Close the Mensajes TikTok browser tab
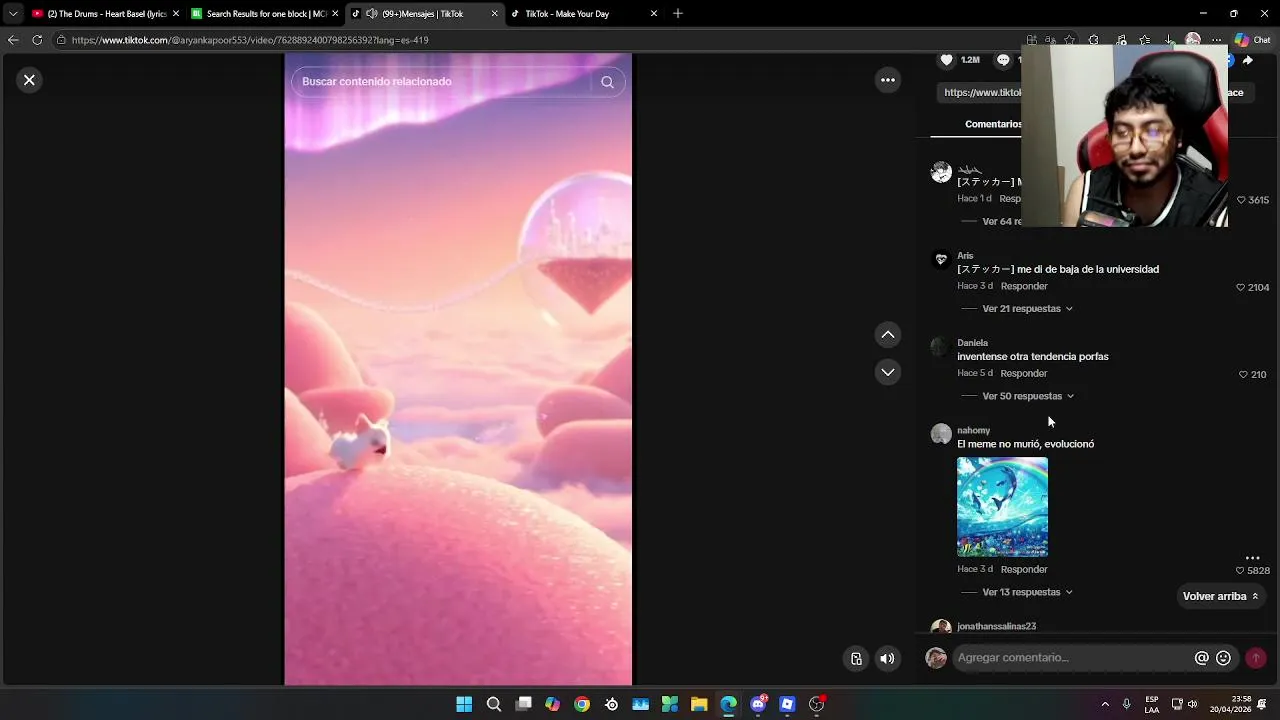 click(494, 14)
